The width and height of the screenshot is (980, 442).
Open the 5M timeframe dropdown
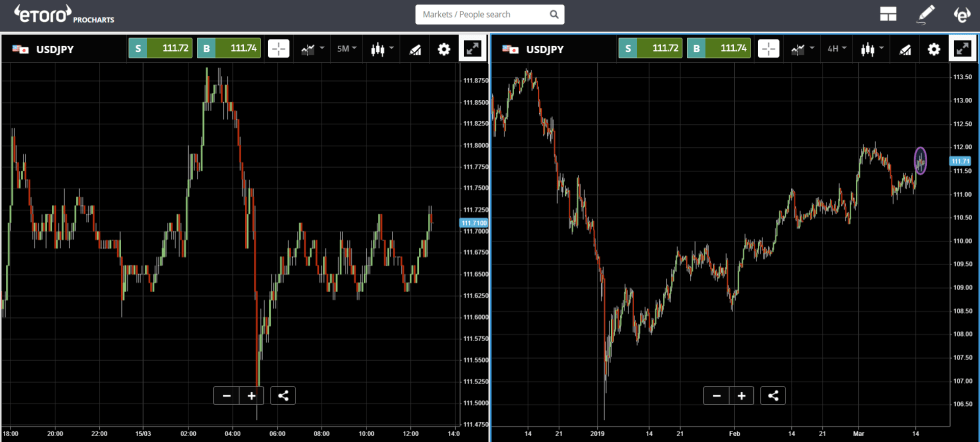(x=346, y=49)
